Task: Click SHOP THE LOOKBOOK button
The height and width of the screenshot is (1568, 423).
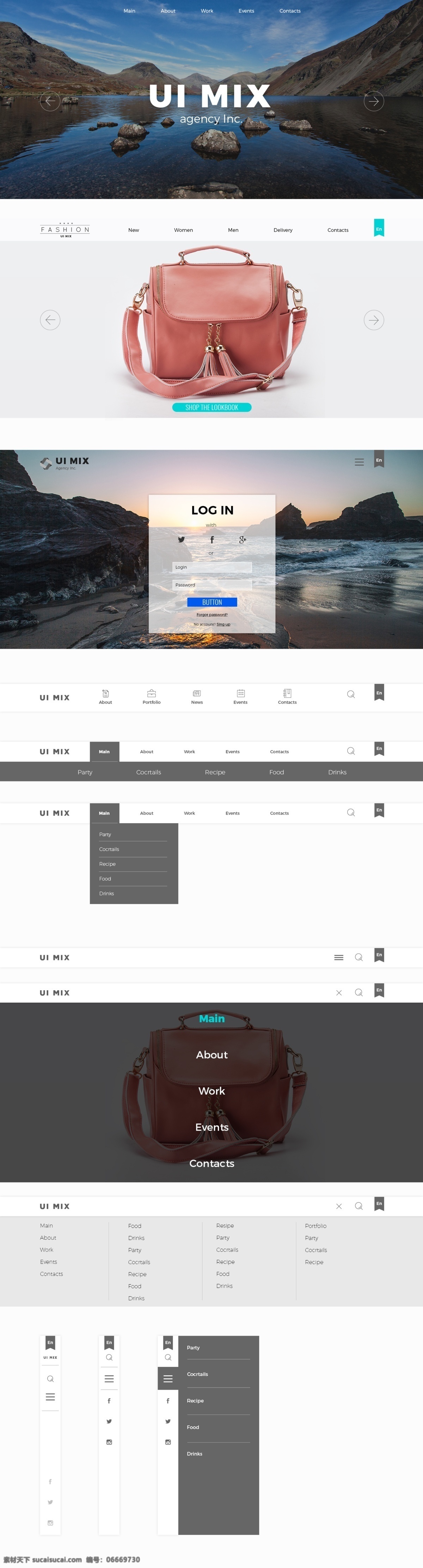Action: point(211,407)
